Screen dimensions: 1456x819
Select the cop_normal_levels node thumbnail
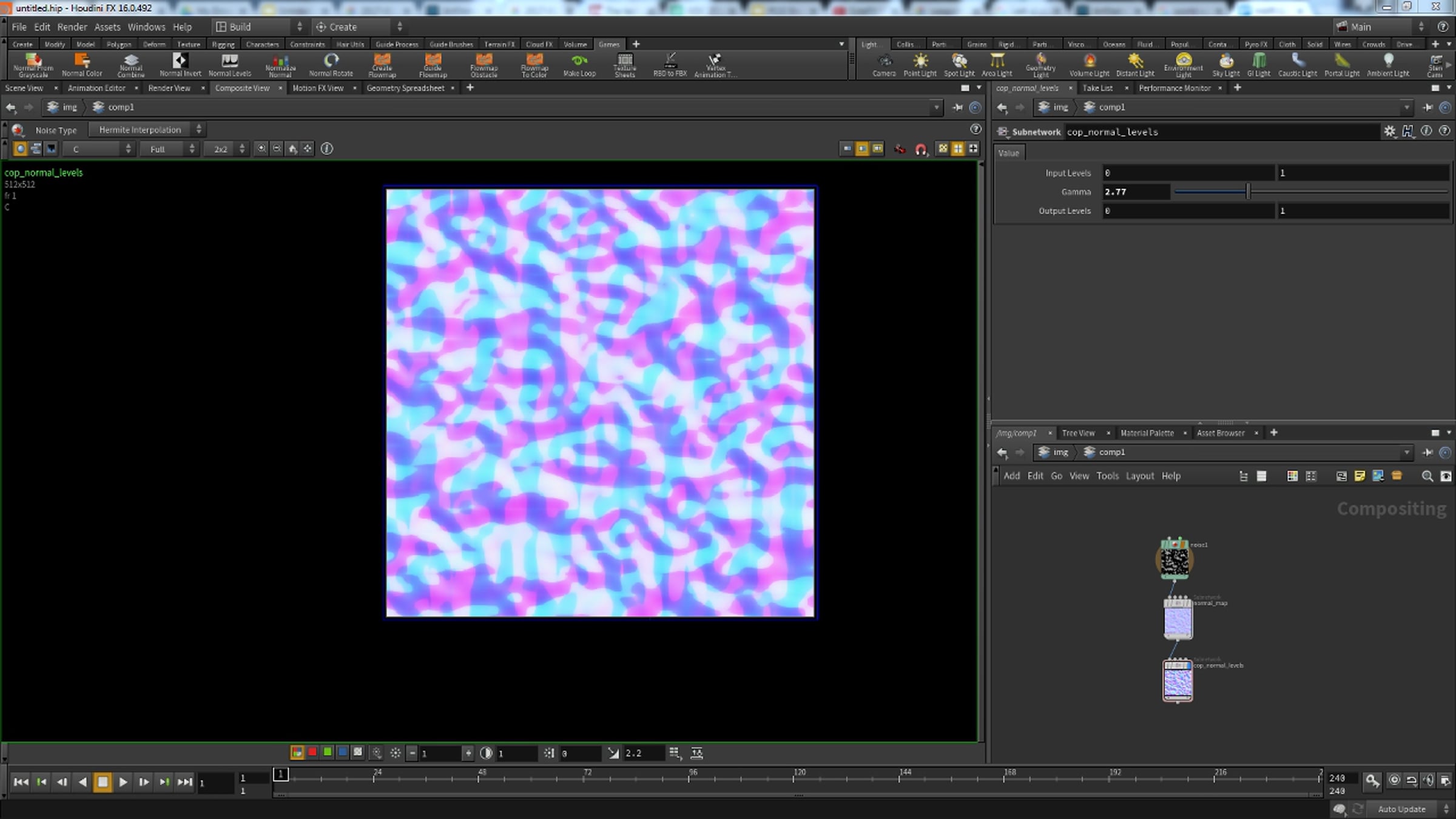point(1178,680)
